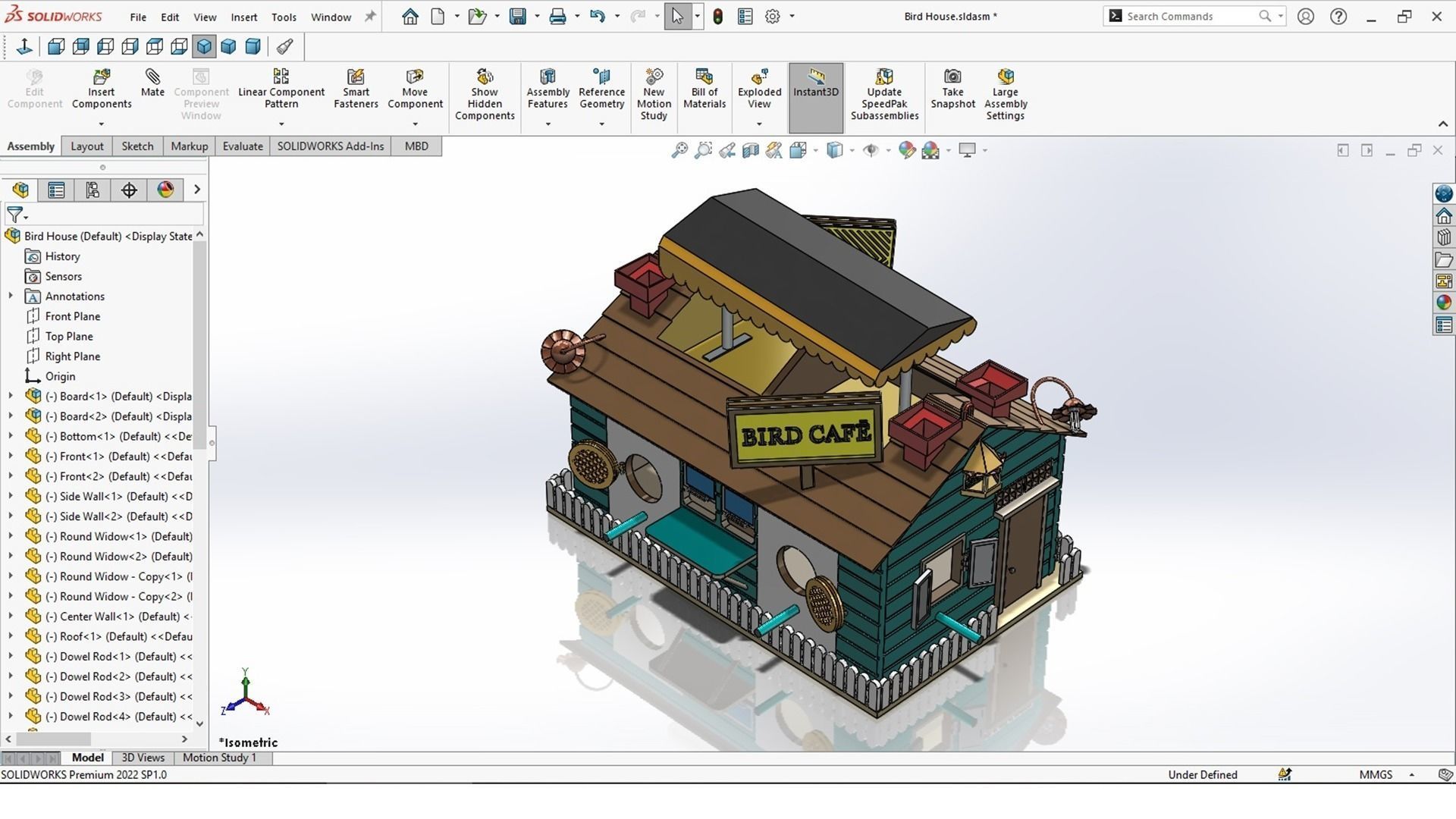Viewport: 1456px width, 819px height.
Task: Click the Insert Components tool
Action: coord(102,89)
